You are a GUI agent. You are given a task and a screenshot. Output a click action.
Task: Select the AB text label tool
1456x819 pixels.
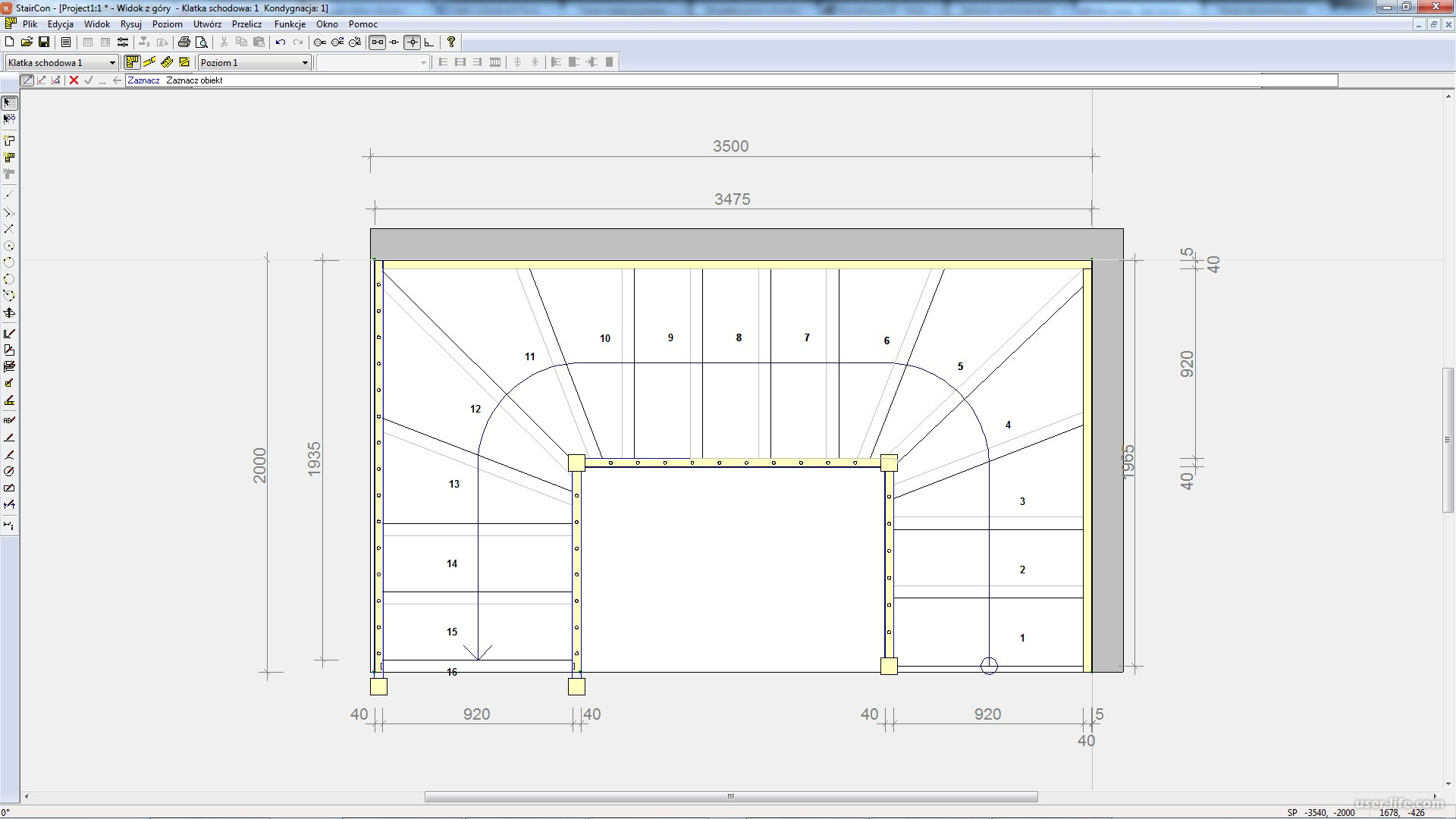10,419
